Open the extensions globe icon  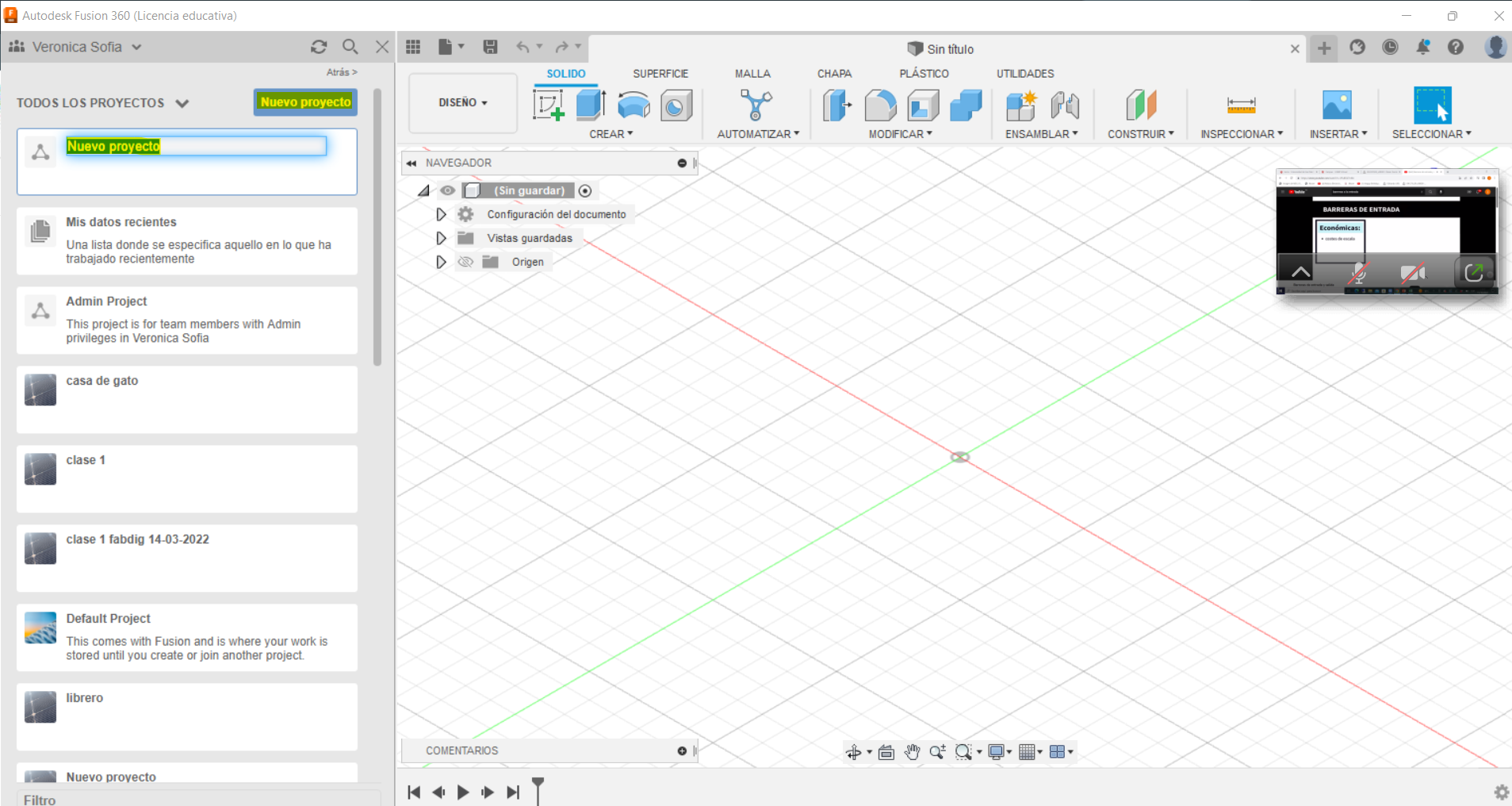(1357, 47)
